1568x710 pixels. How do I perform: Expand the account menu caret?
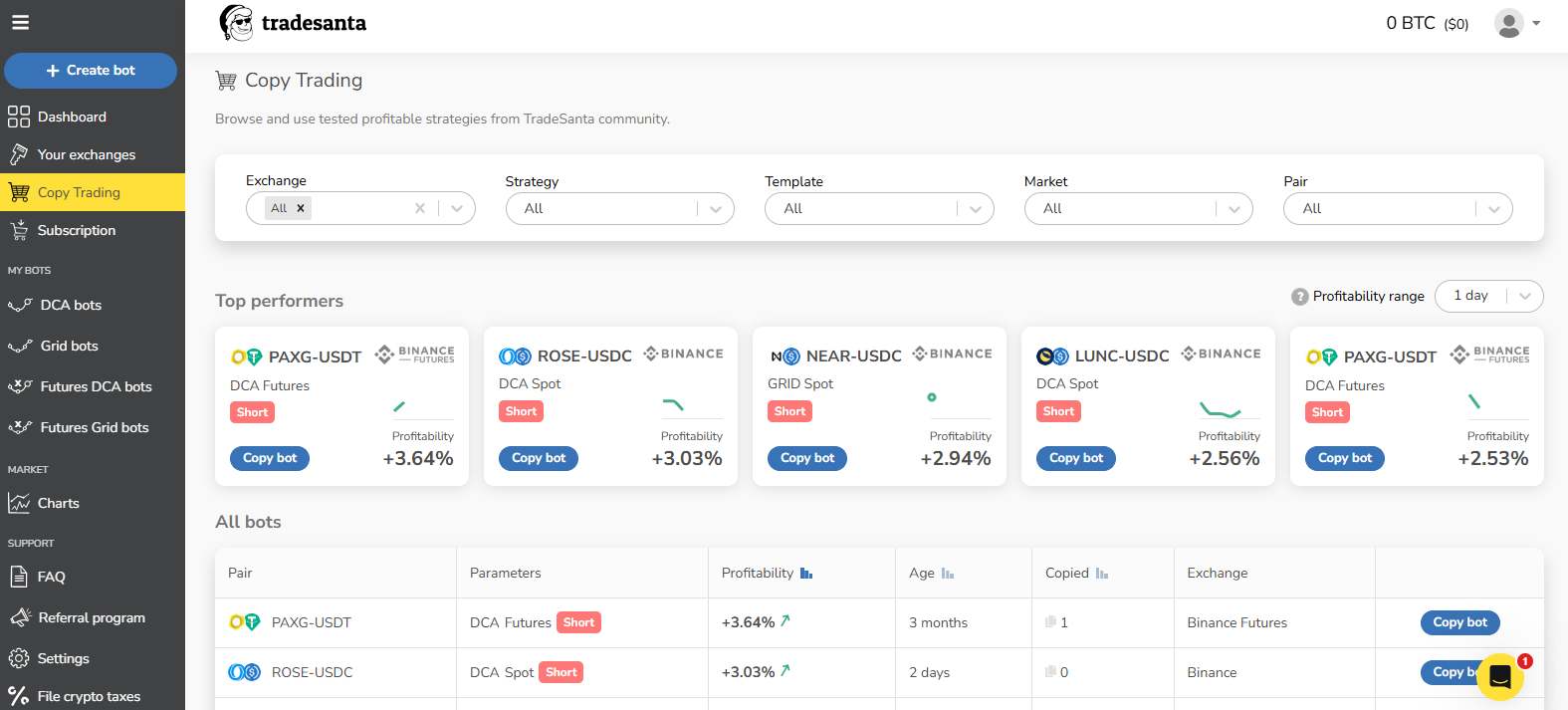(x=1536, y=23)
